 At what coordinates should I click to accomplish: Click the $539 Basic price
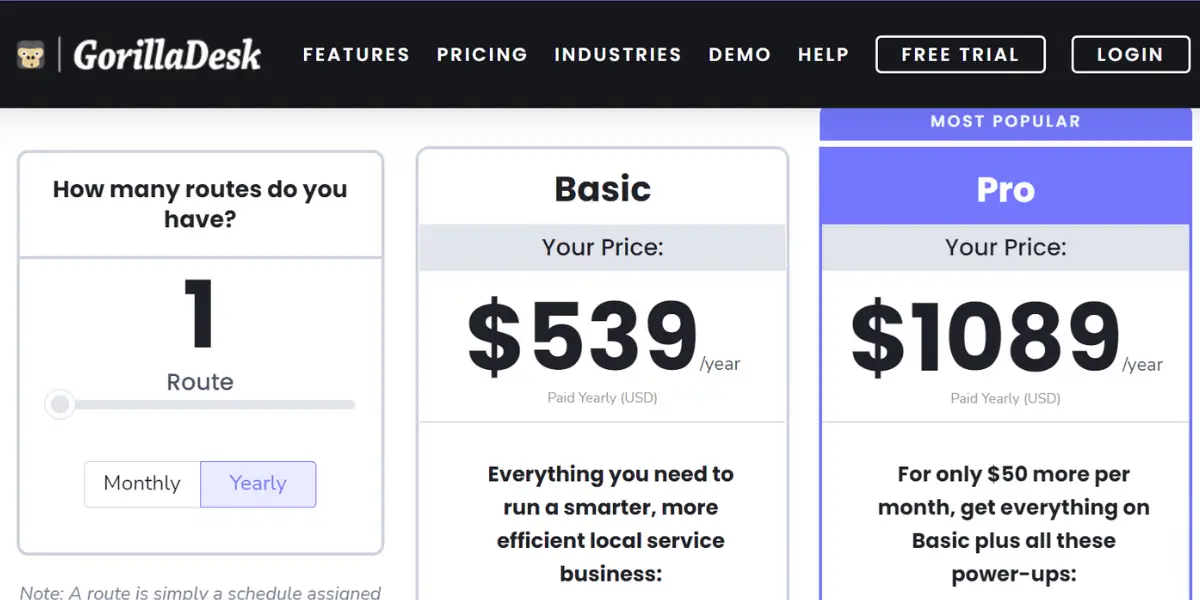[583, 337]
